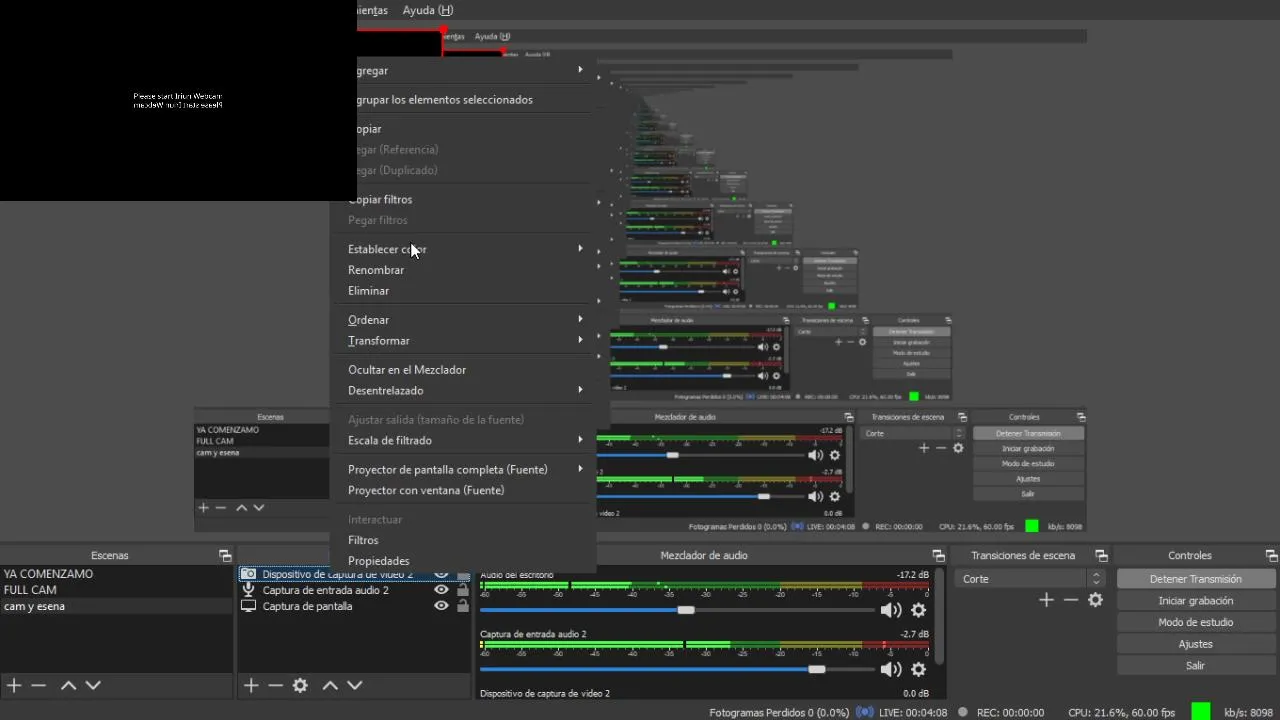Screen dimensions: 1280x720
Task: Click camera icon of Dispositivo de captura source
Action: click(249, 575)
